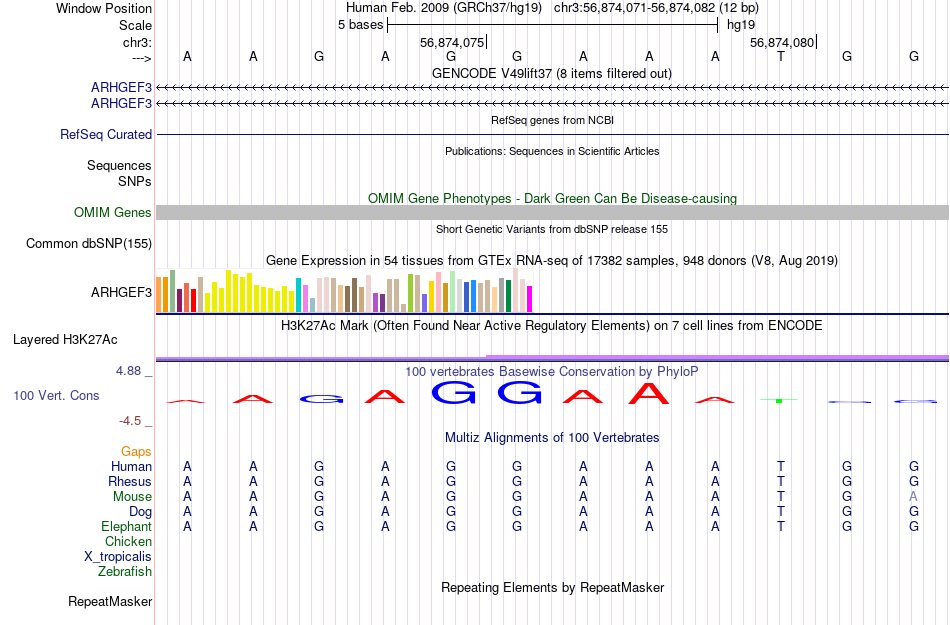950x625 pixels.
Task: Click the T base in chr3 reference row
Action: (781, 56)
